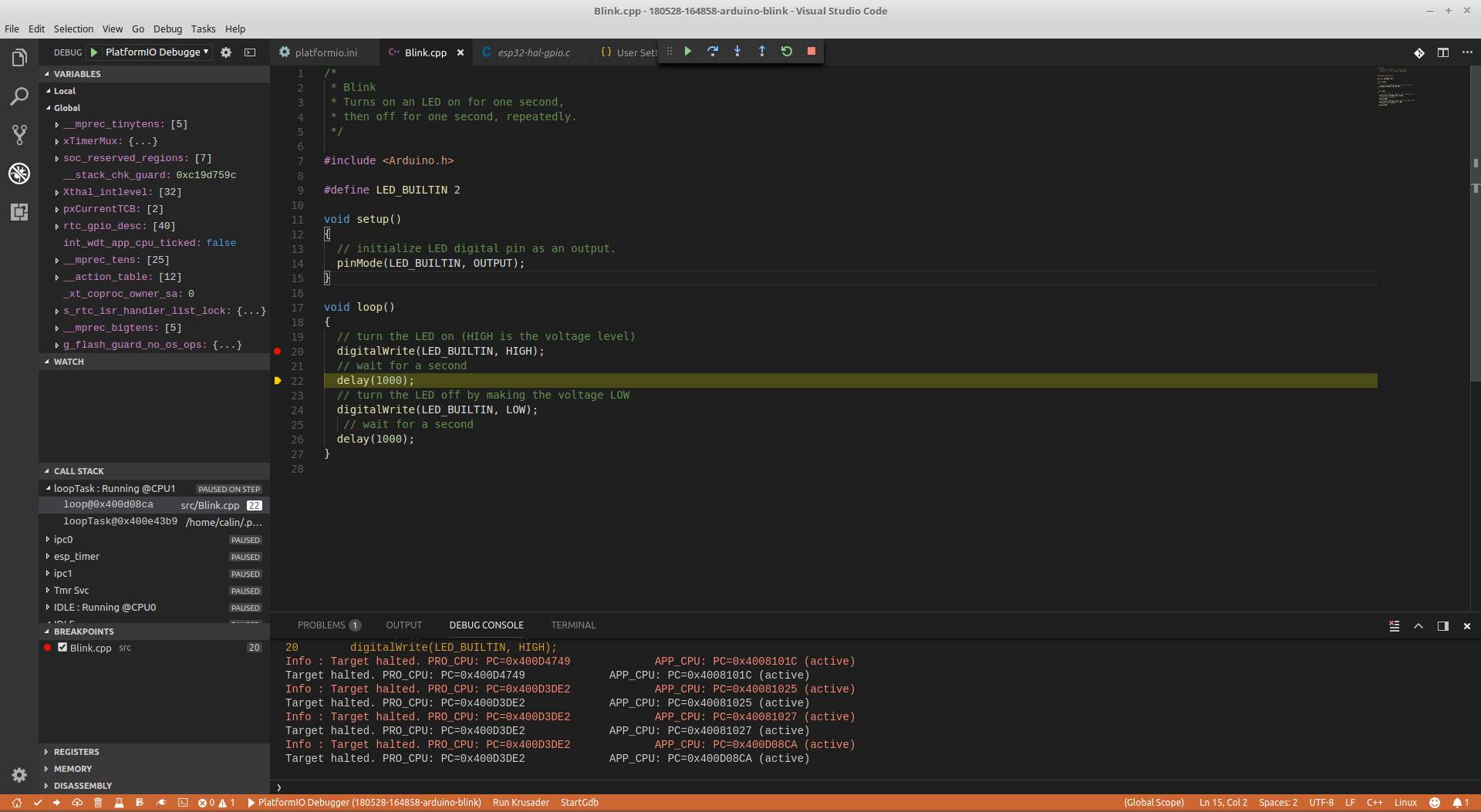
Task: Change the UTF-8 encoding in status bar
Action: click(x=1321, y=803)
